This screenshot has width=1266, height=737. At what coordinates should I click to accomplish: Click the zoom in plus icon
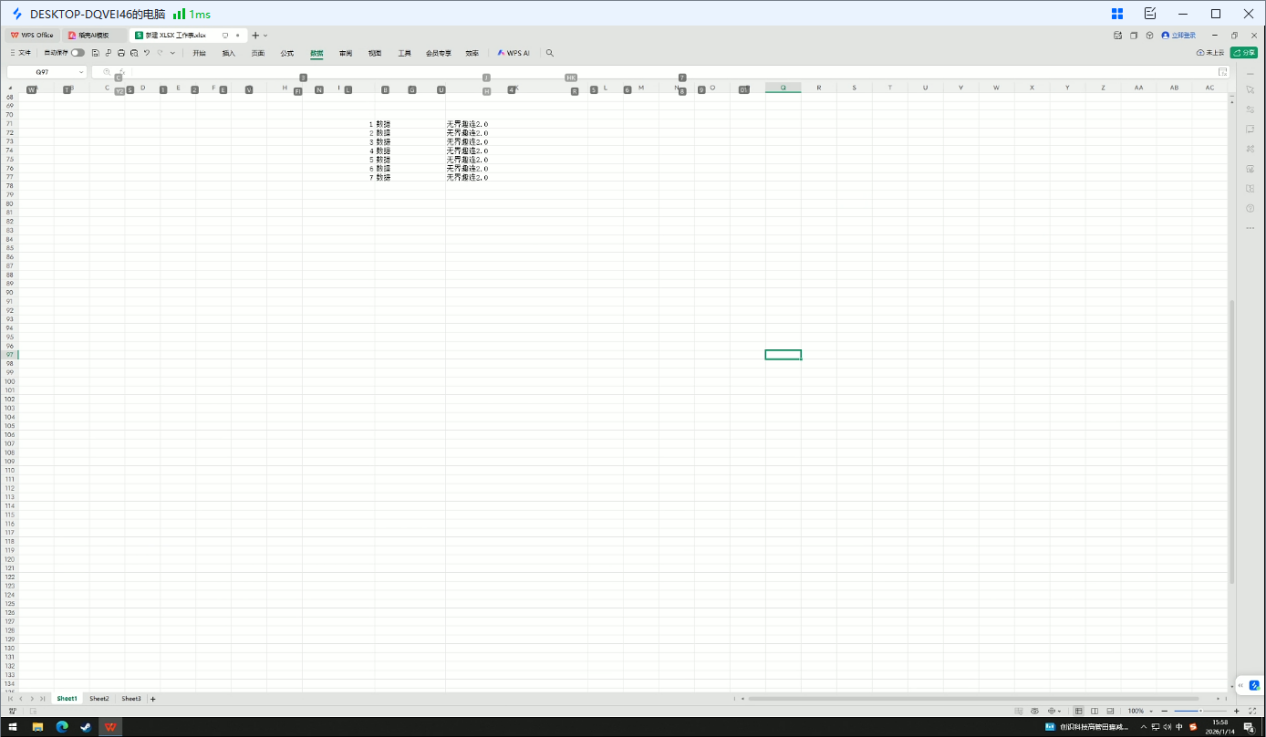click(1236, 711)
